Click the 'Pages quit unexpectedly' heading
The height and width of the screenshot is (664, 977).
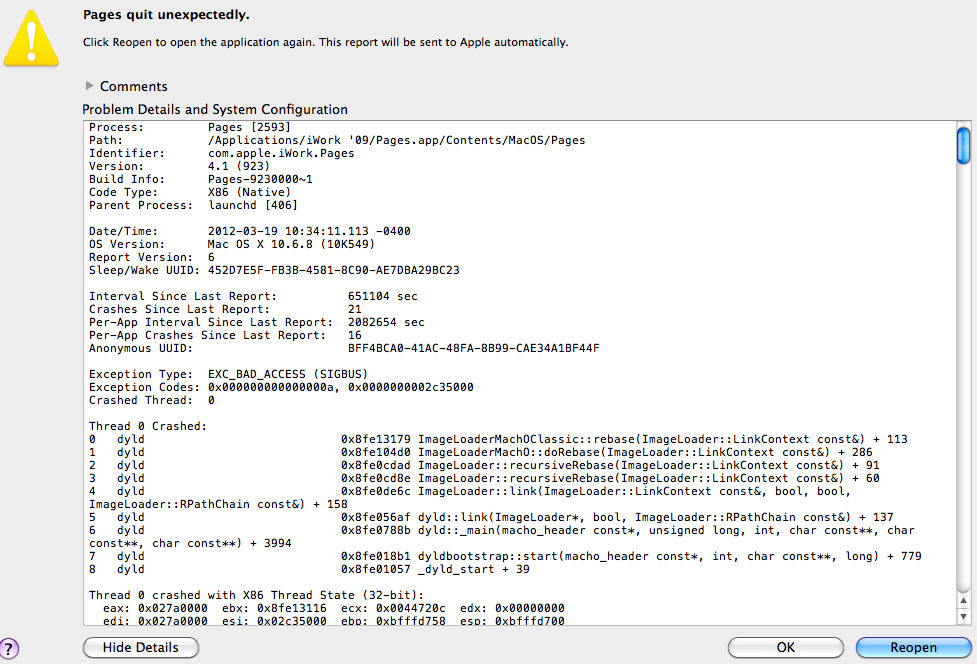(166, 14)
